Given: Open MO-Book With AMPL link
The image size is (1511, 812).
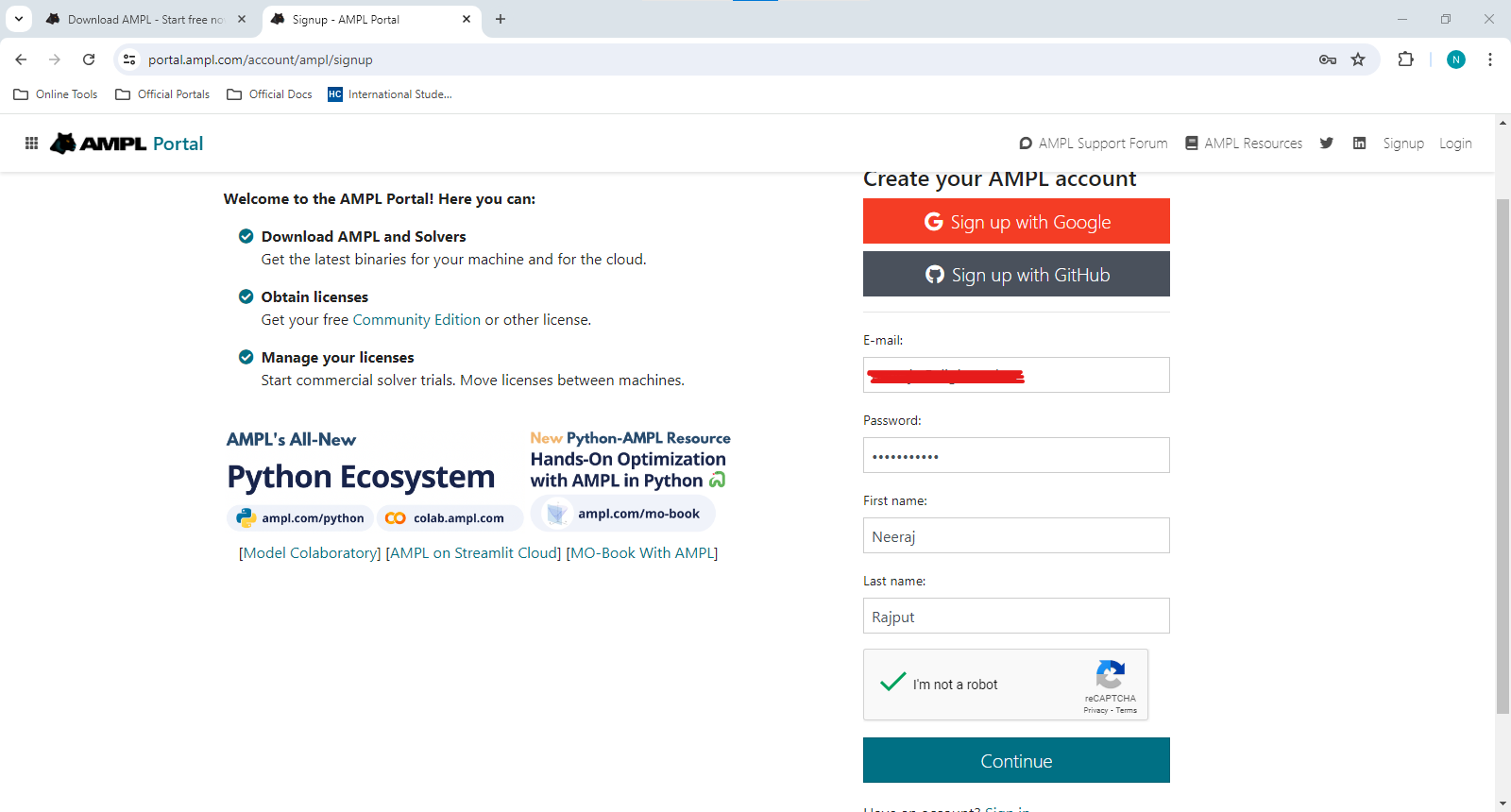Looking at the screenshot, I should [642, 553].
